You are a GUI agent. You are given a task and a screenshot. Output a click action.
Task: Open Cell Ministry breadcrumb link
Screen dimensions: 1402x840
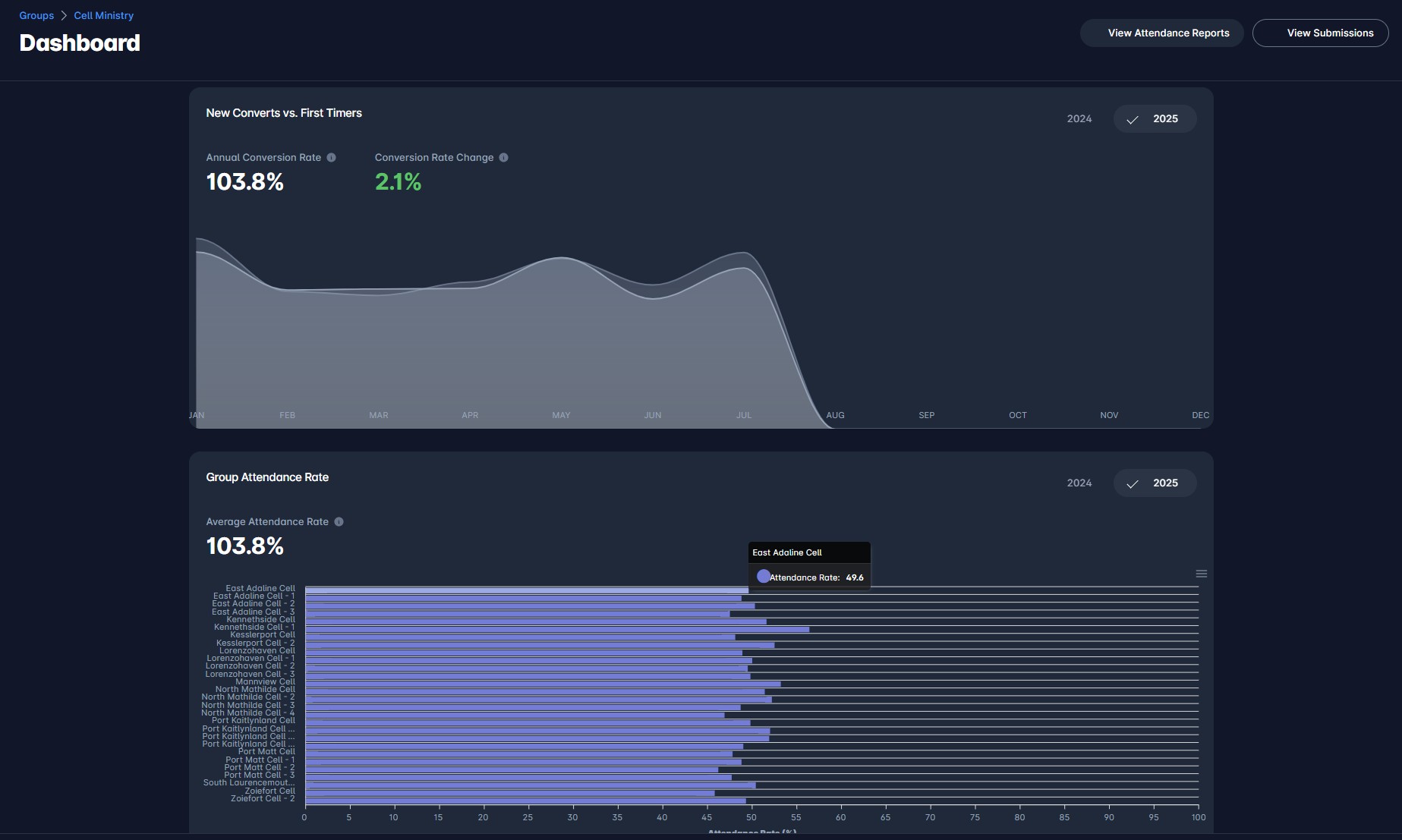103,16
